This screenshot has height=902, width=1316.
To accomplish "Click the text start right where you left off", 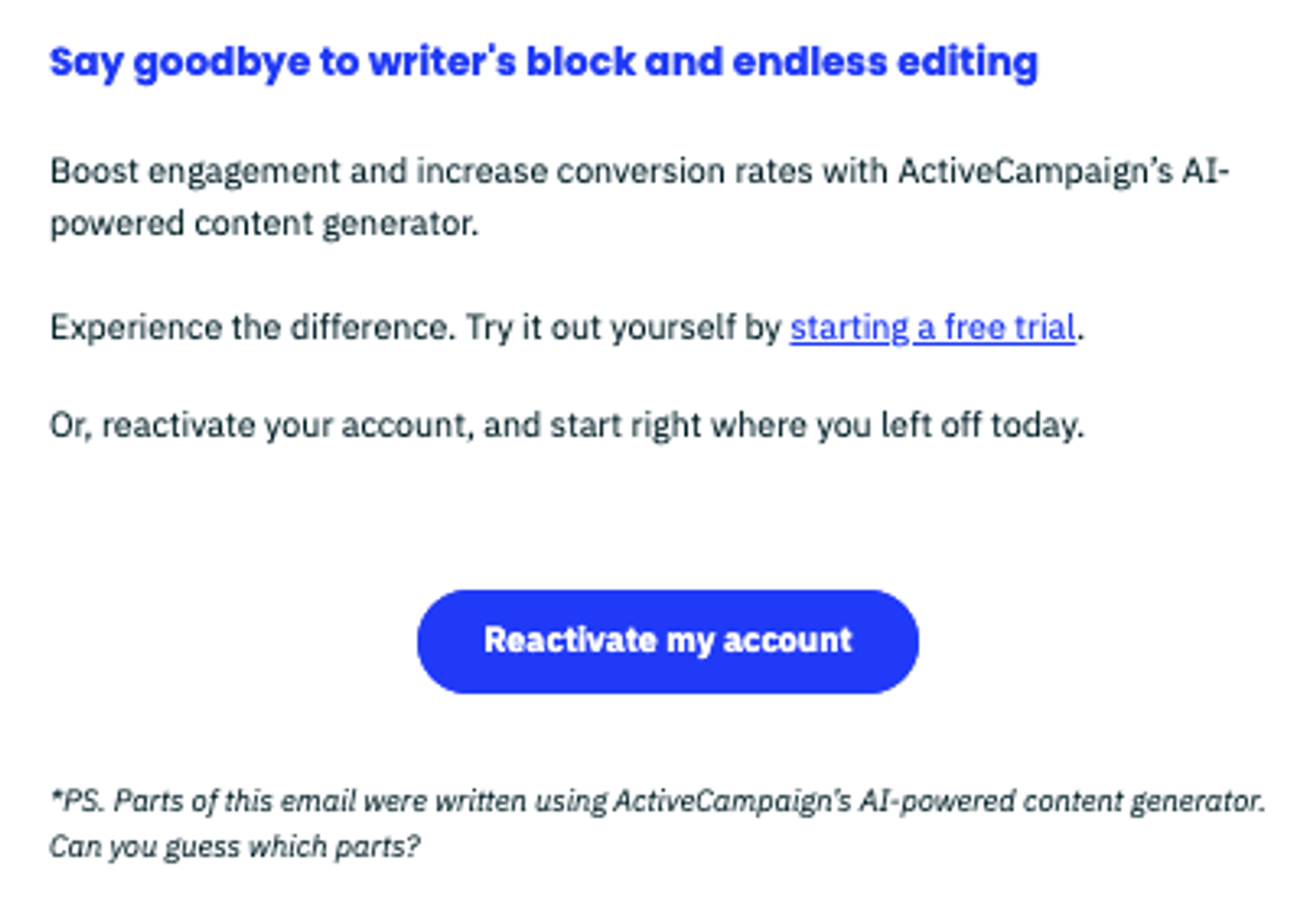I will click(x=781, y=425).
